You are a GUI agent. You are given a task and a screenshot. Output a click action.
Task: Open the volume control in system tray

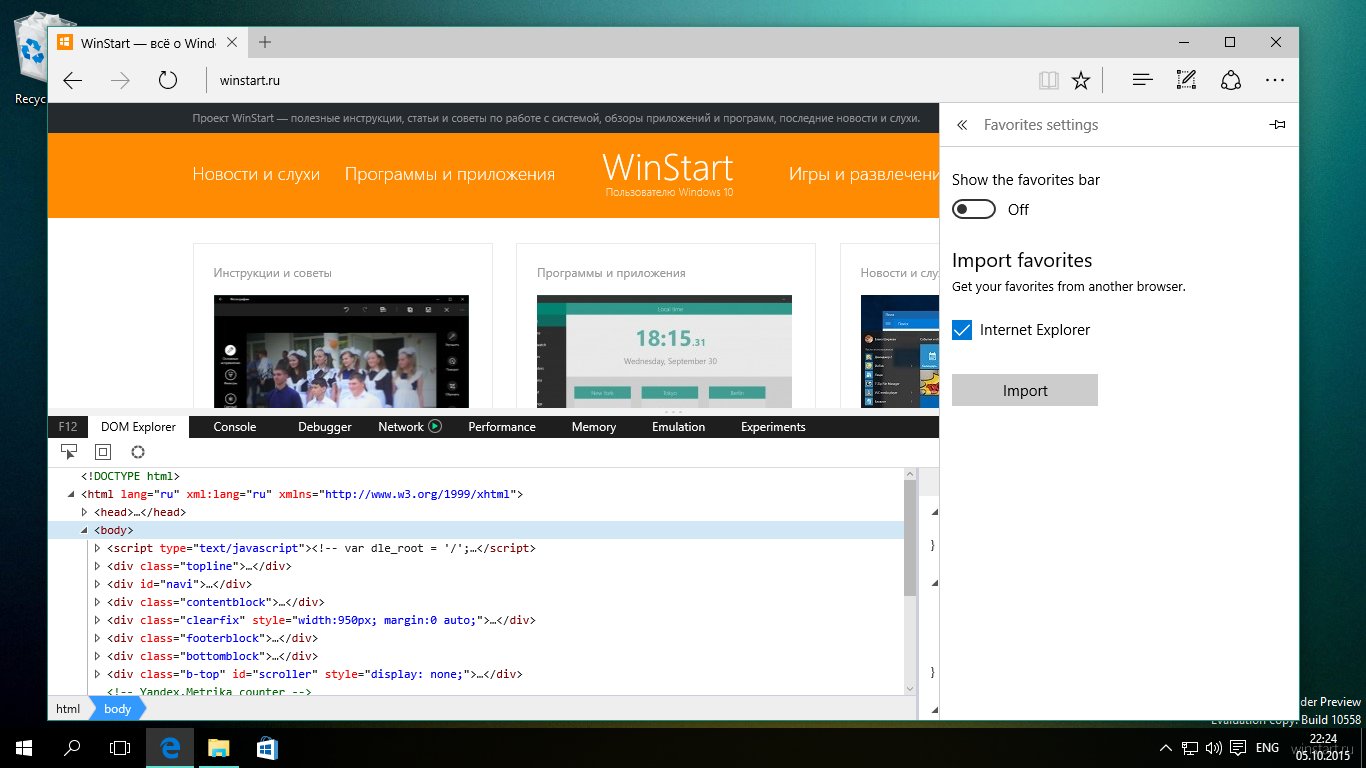(1214, 747)
